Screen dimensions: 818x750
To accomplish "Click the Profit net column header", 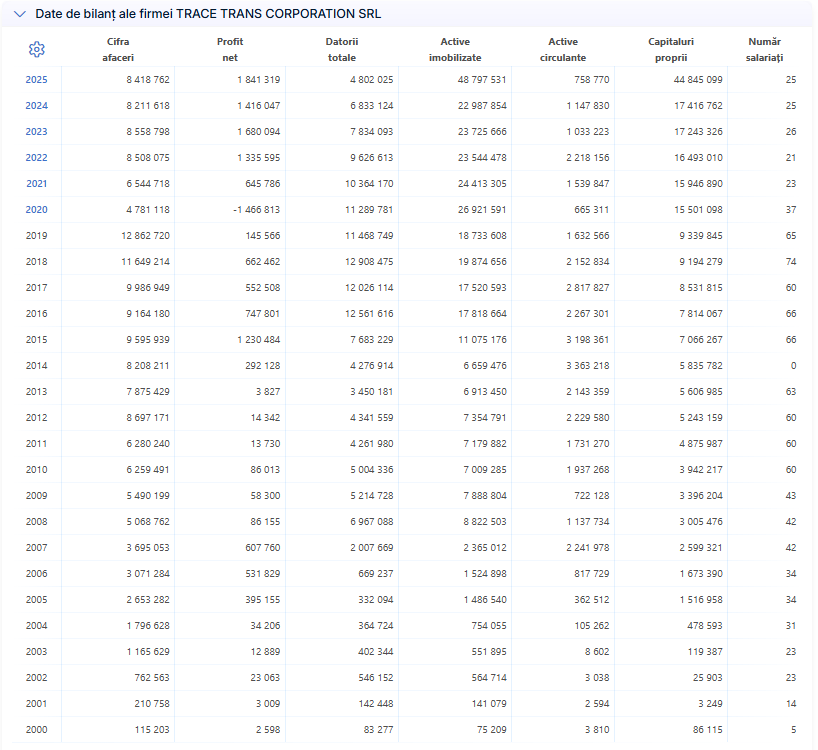I will (x=230, y=50).
